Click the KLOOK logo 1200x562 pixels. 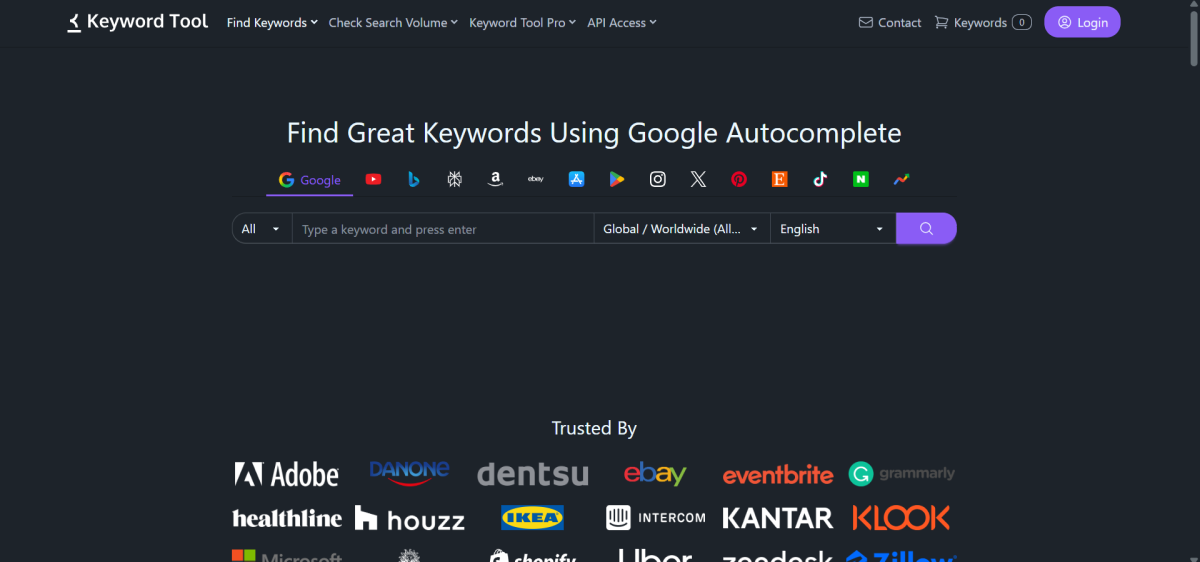(x=901, y=518)
